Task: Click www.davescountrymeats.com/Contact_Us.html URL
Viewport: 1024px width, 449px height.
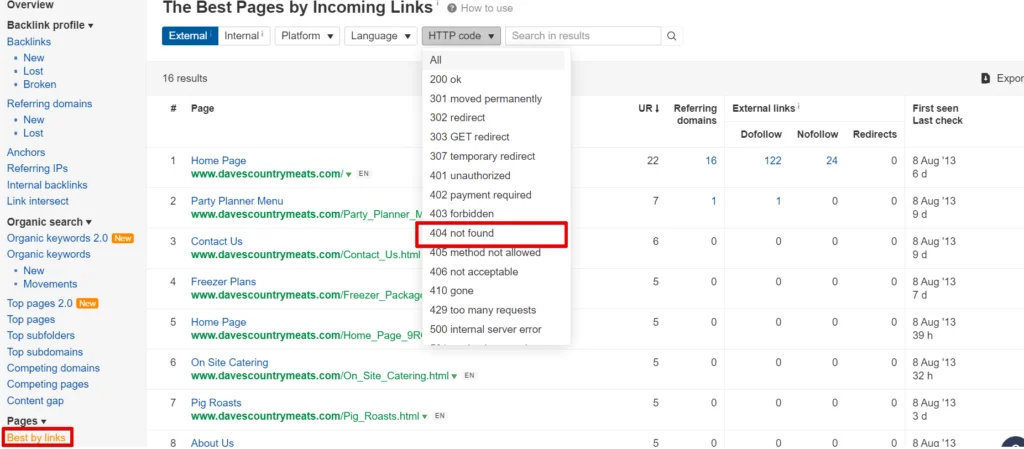Action: (306, 255)
